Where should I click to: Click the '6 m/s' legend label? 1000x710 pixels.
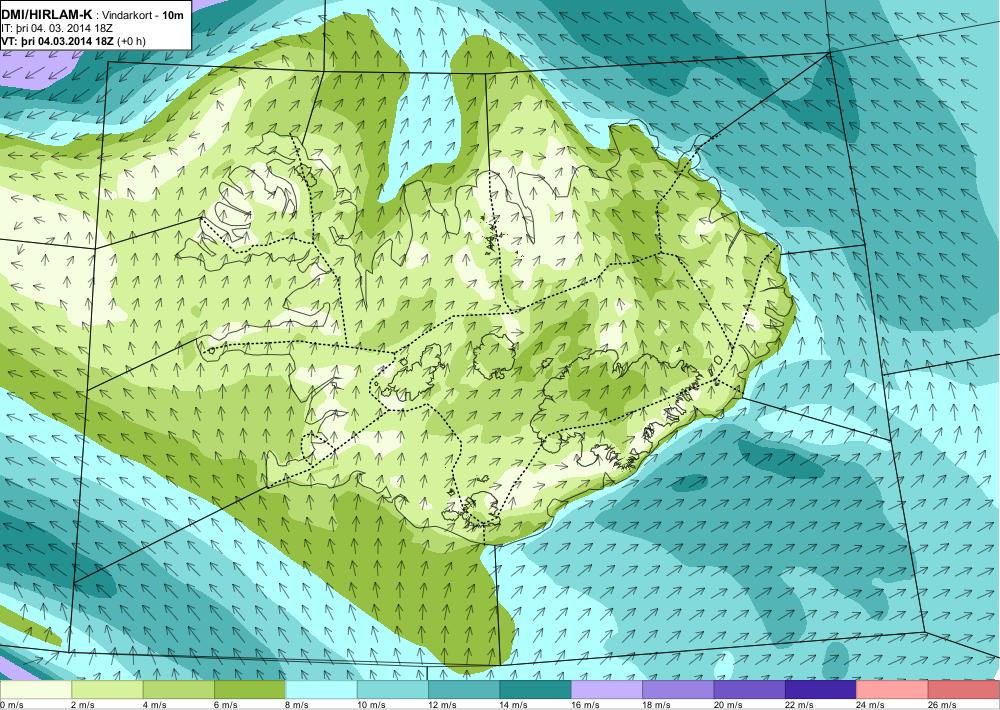point(226,705)
